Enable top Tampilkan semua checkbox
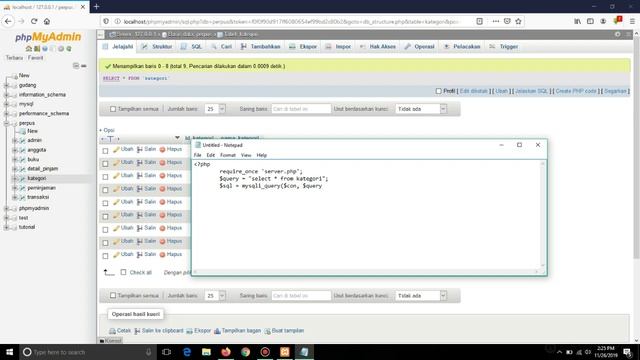This screenshot has height=360, width=640. (113, 109)
